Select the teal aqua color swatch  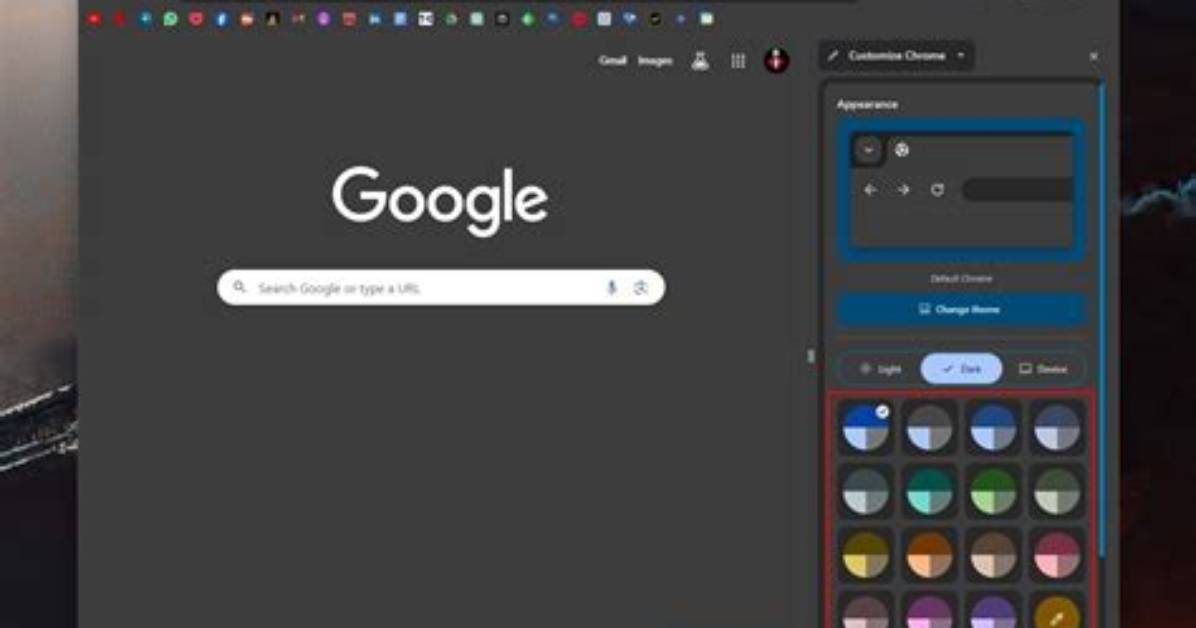click(x=929, y=491)
